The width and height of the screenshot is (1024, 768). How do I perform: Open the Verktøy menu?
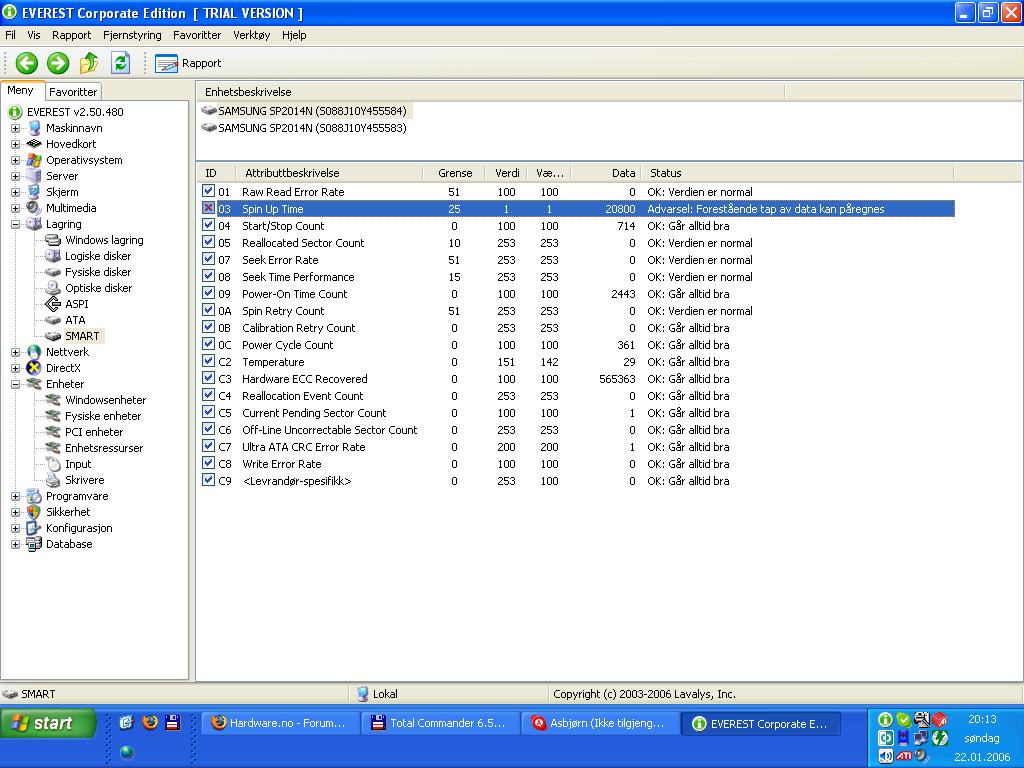click(x=251, y=35)
